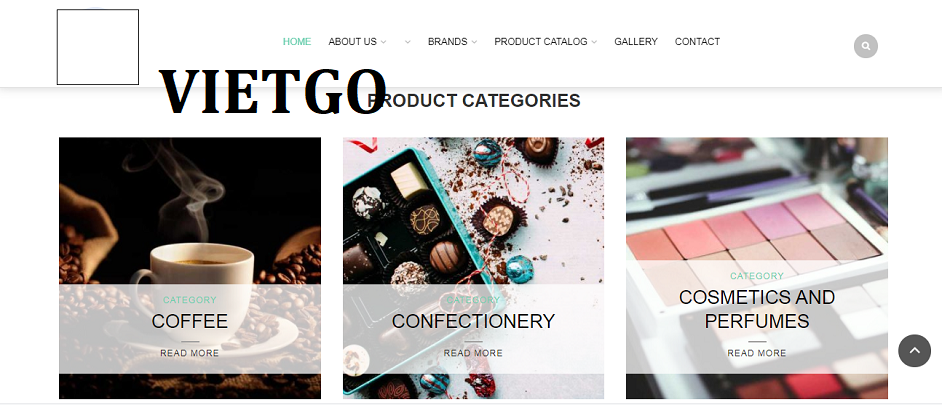942x405 pixels.
Task: Select the makeup palette thumbnail image
Action: point(757,268)
